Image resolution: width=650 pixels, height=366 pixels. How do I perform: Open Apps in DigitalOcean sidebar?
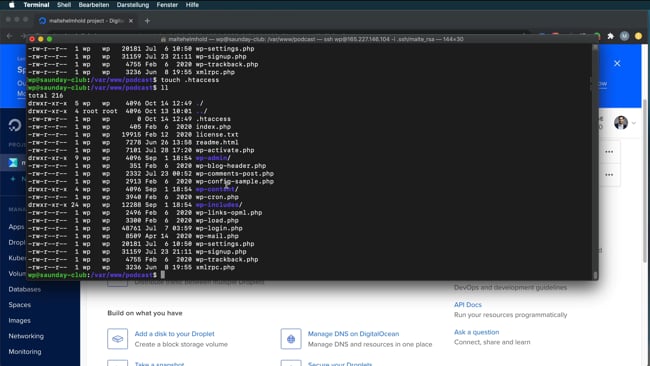(17, 227)
